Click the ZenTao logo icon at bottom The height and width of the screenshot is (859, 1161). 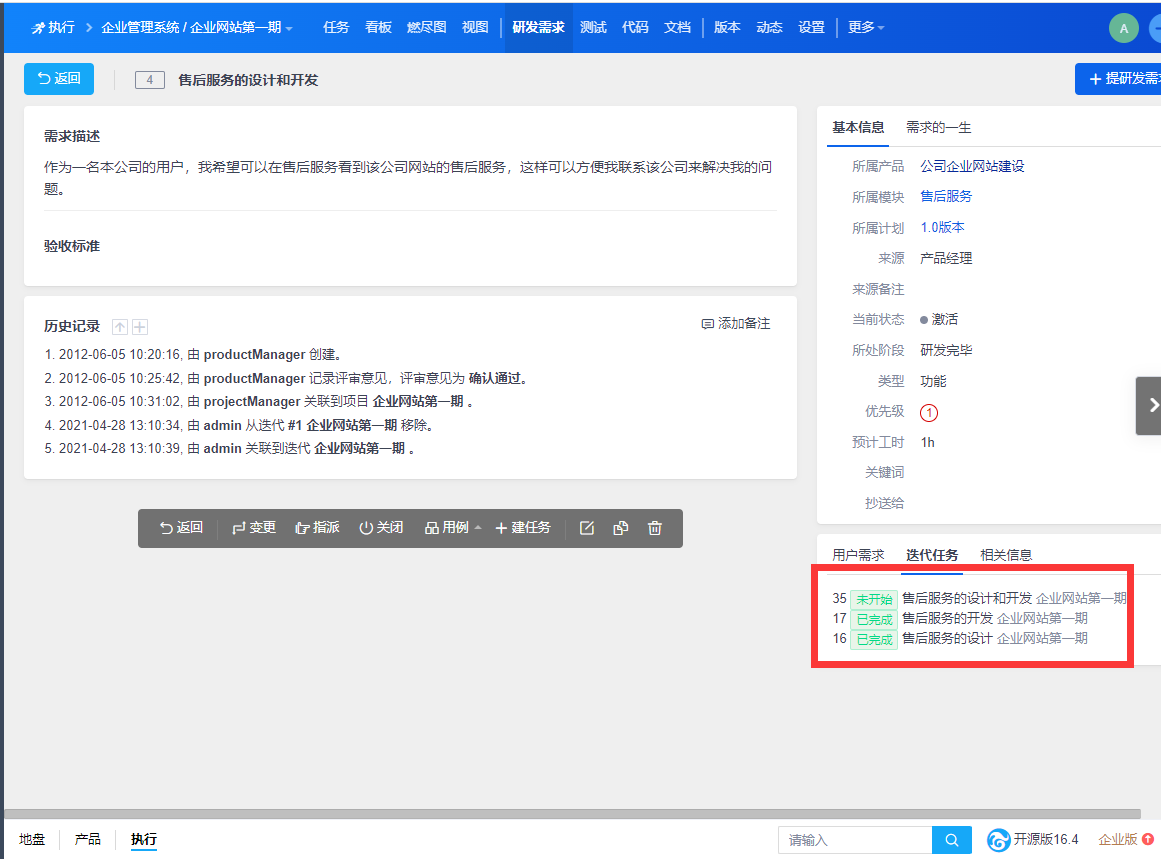tap(998, 840)
